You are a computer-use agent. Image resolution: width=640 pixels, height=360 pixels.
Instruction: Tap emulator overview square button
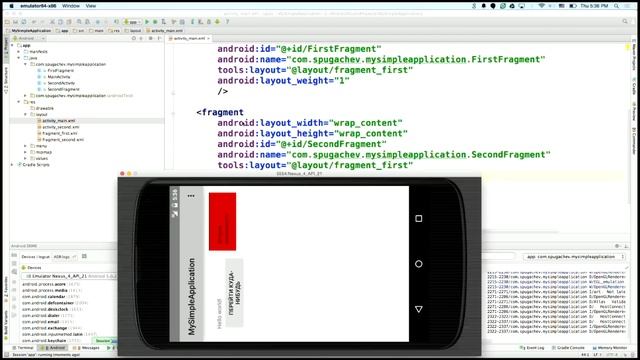pyautogui.click(x=418, y=219)
